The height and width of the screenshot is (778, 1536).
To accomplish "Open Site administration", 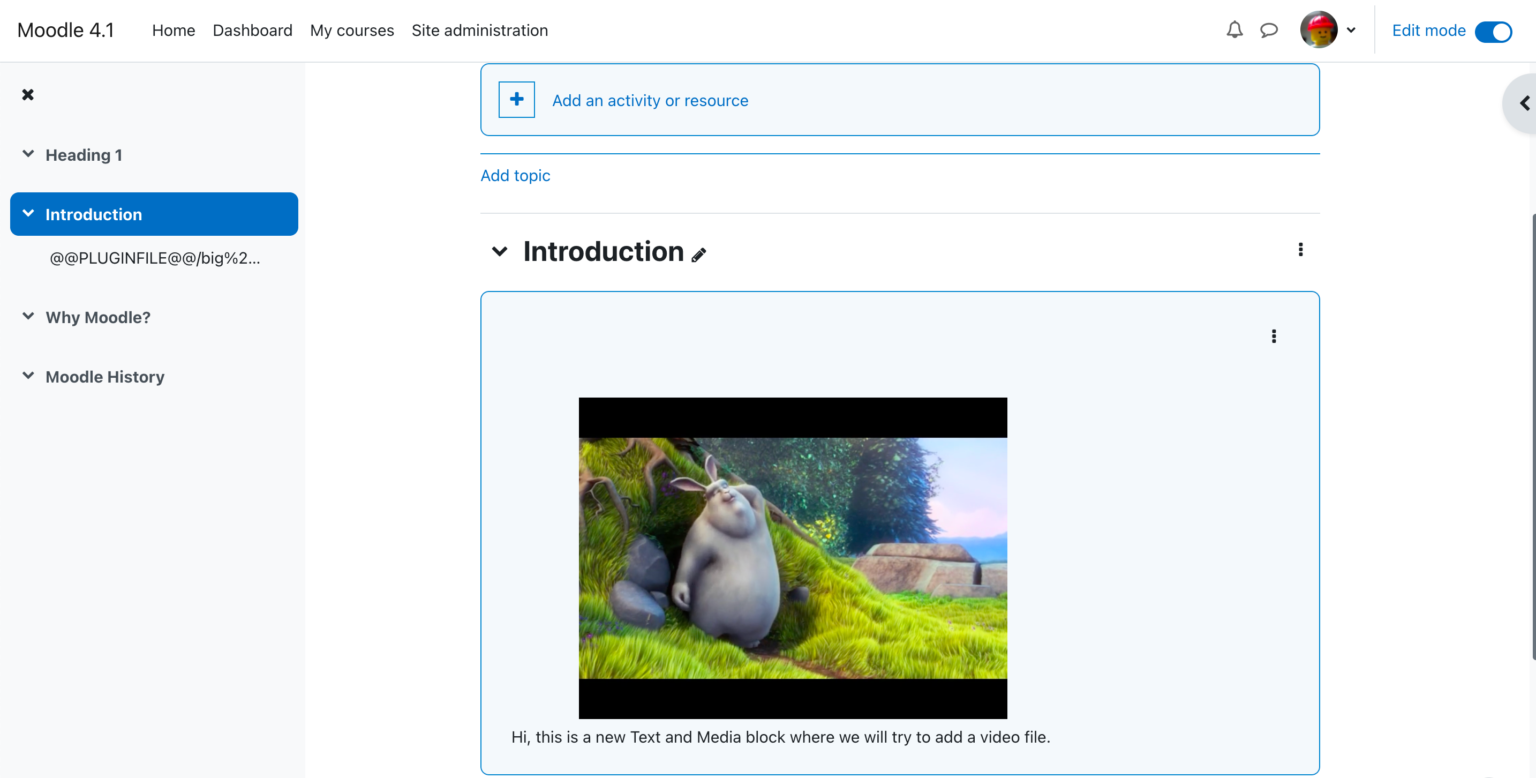I will pyautogui.click(x=480, y=30).
